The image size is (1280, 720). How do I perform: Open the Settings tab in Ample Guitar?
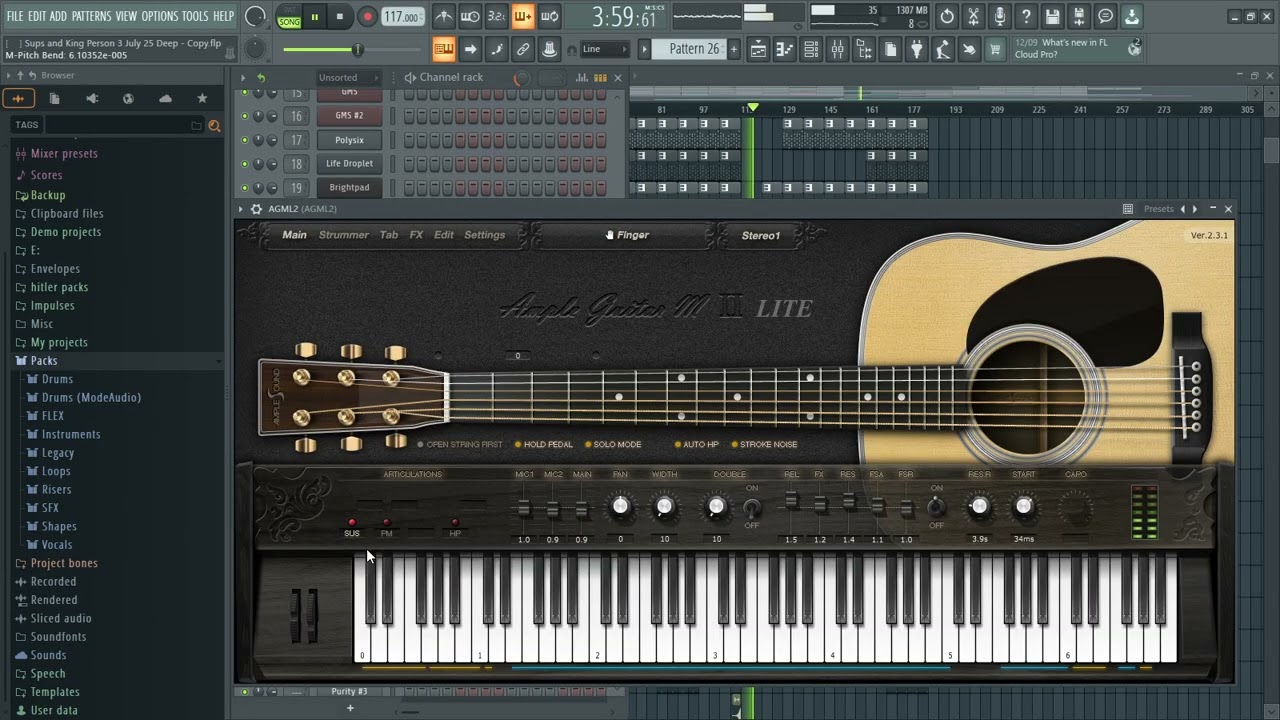click(x=485, y=236)
